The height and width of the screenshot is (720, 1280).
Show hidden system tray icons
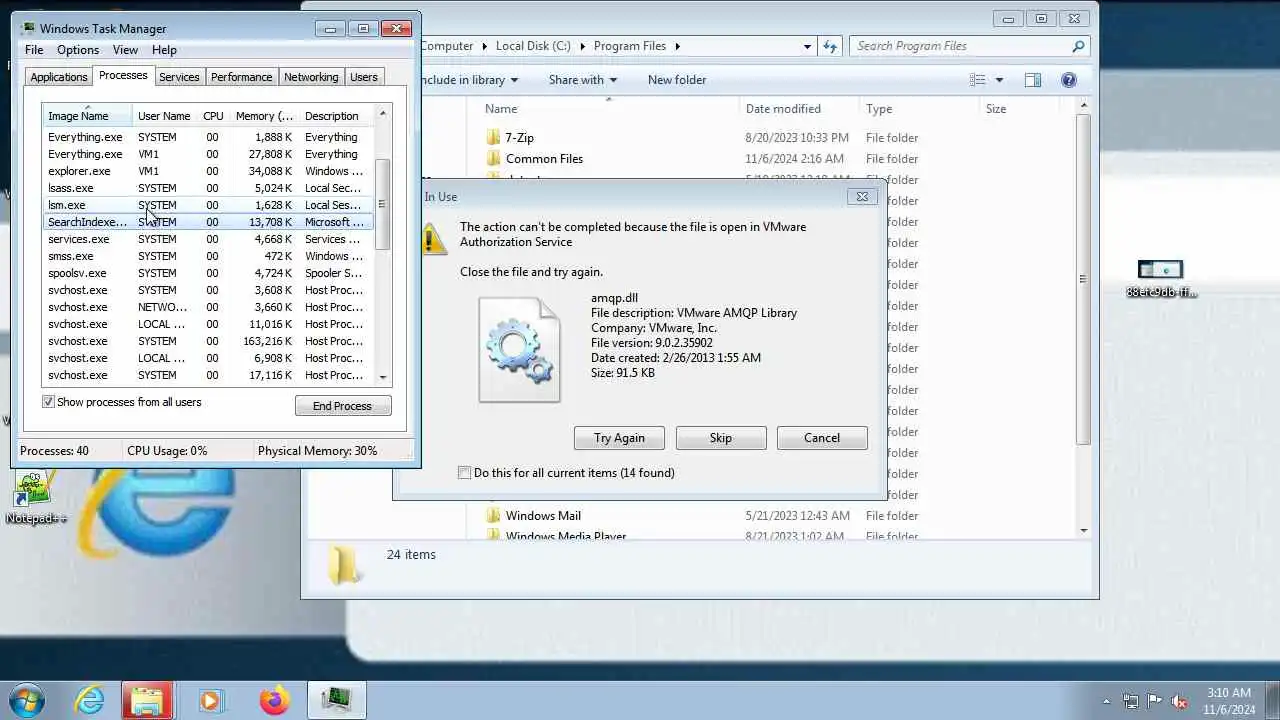click(1106, 701)
